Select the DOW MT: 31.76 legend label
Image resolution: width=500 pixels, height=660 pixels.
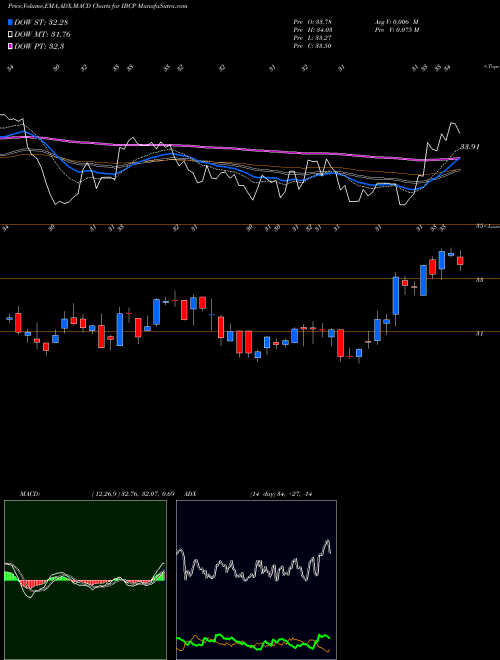pyautogui.click(x=43, y=35)
